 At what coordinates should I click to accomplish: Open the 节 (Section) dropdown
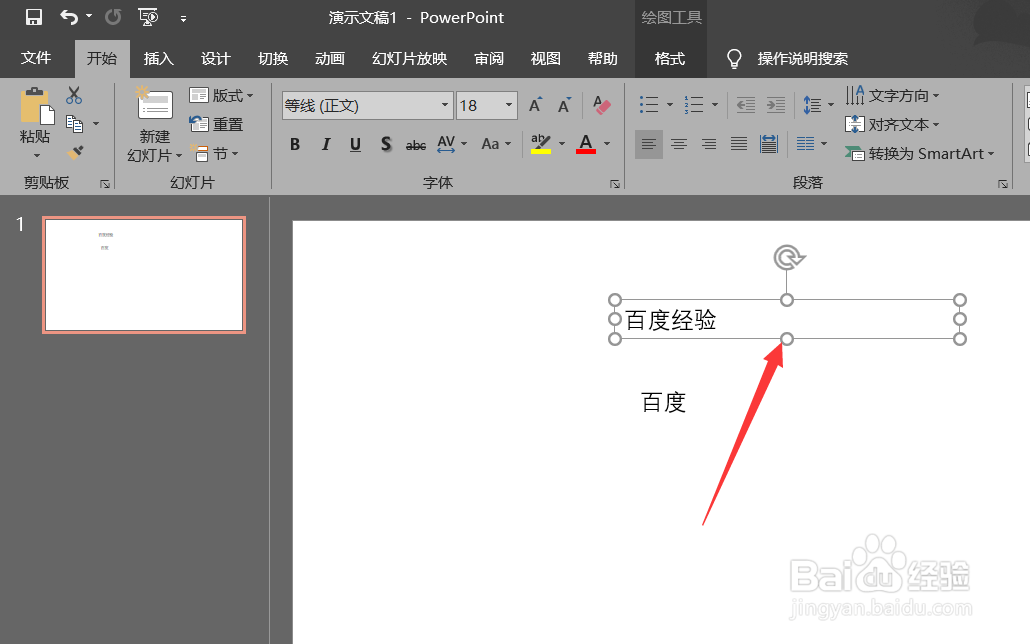(x=214, y=154)
